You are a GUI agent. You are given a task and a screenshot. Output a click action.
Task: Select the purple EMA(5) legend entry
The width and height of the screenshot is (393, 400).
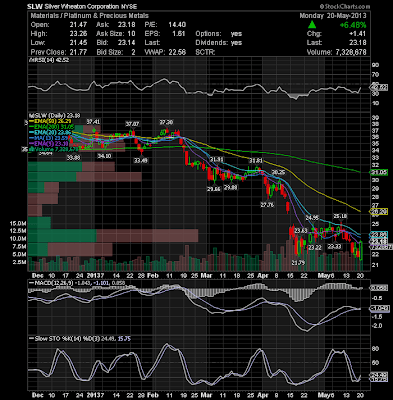pos(49,144)
